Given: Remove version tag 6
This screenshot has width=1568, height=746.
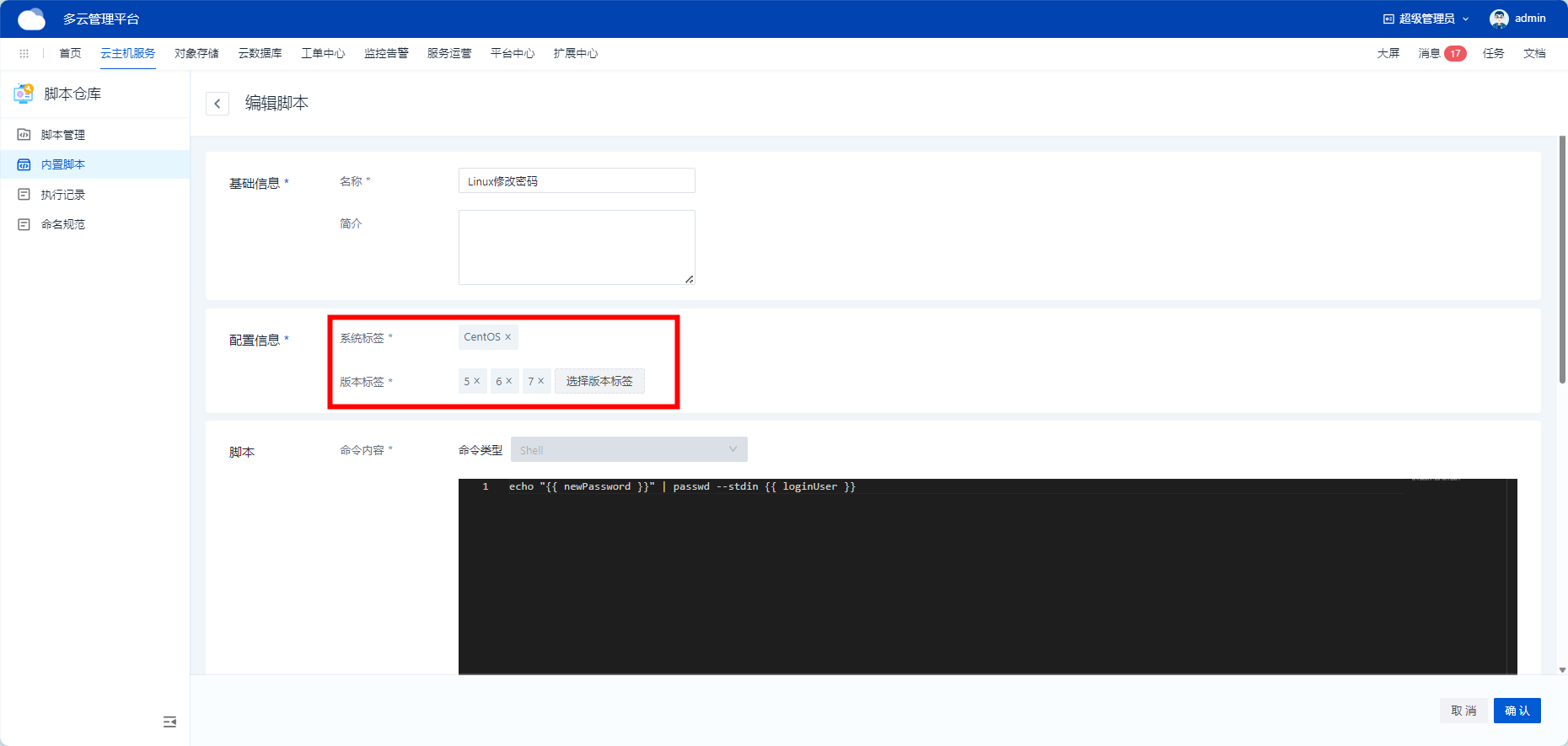Looking at the screenshot, I should click(x=509, y=381).
